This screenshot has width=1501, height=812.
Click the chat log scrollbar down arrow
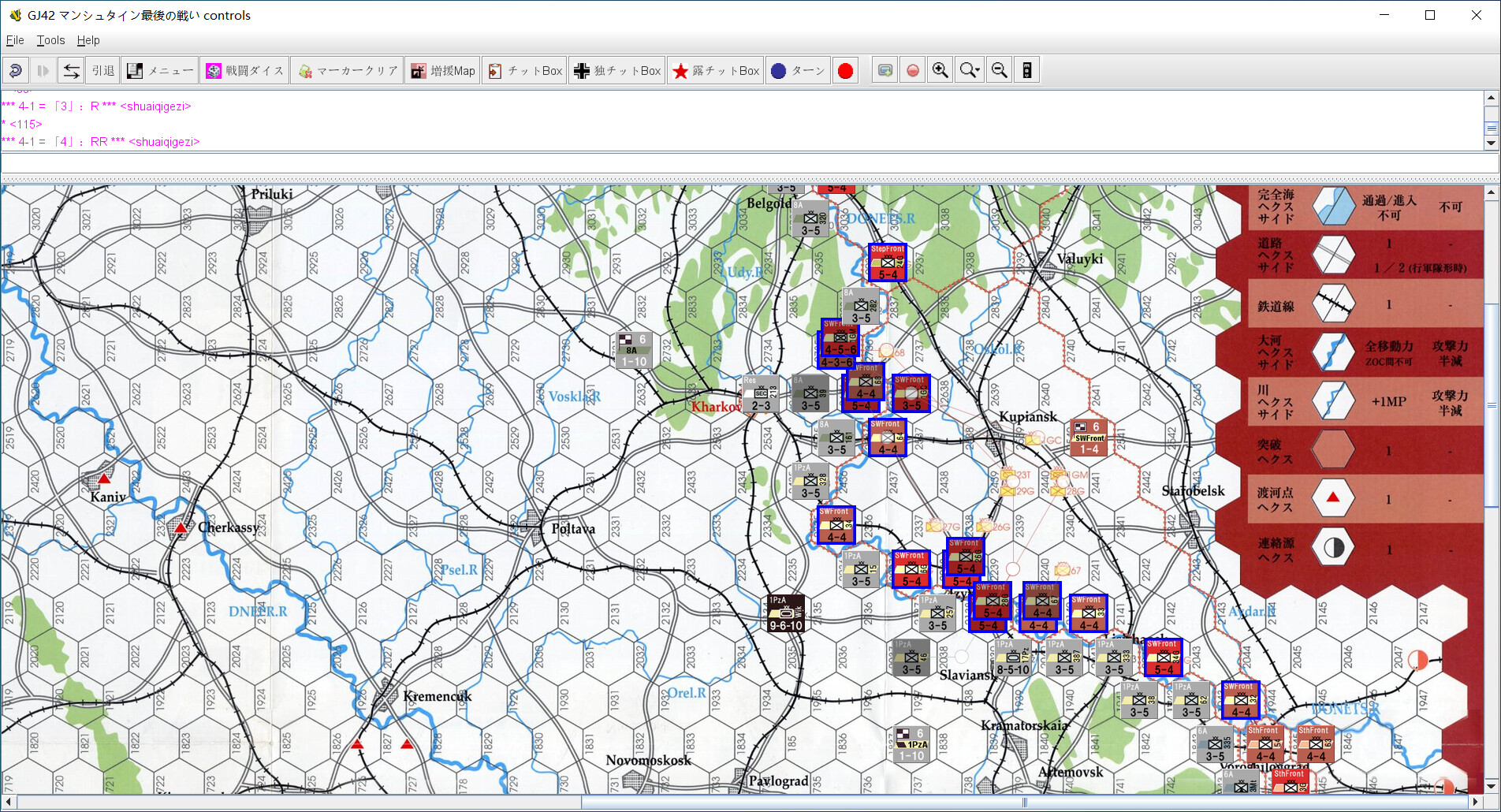1491,143
